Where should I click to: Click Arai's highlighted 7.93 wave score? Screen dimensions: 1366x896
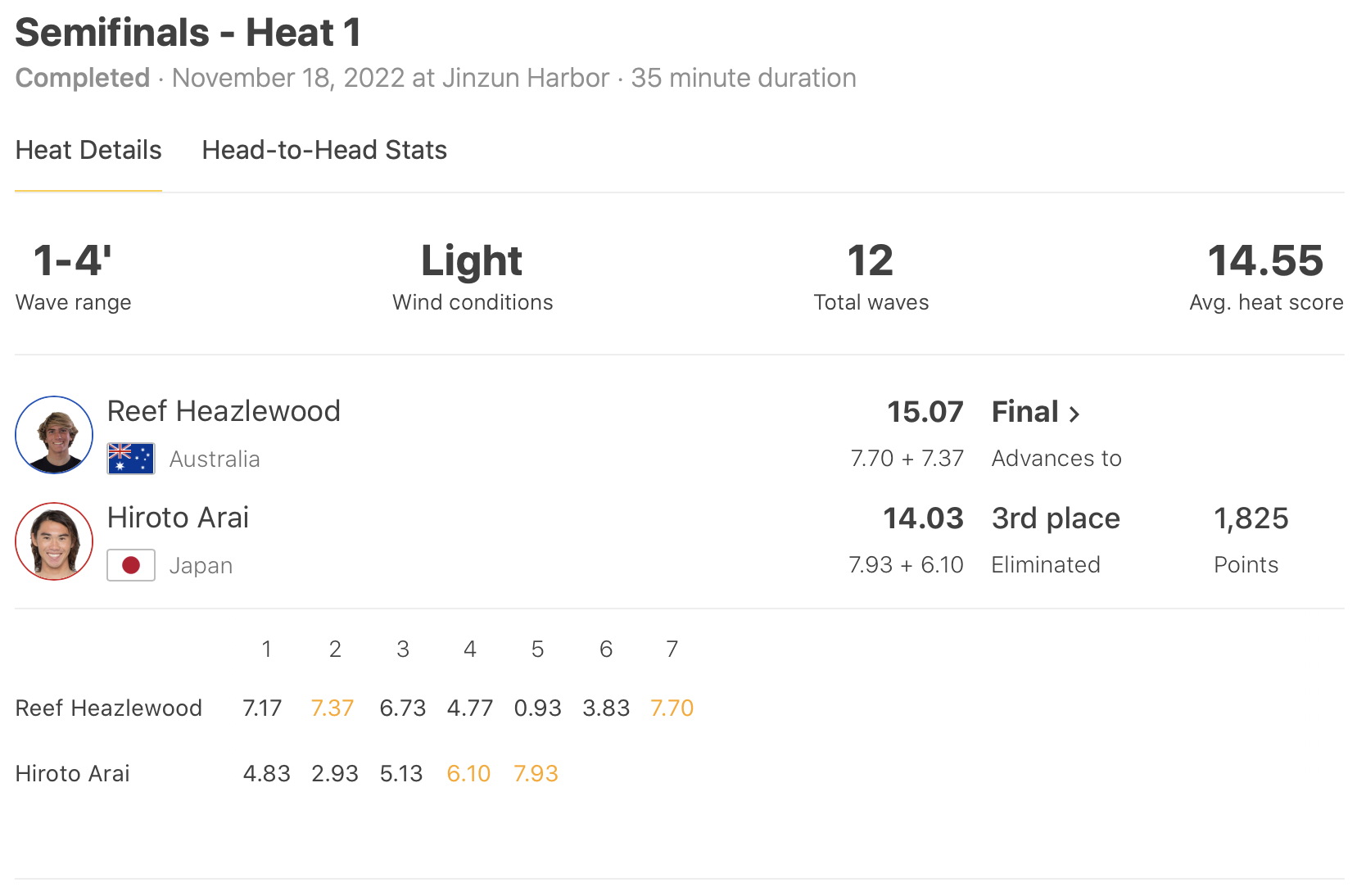point(536,774)
